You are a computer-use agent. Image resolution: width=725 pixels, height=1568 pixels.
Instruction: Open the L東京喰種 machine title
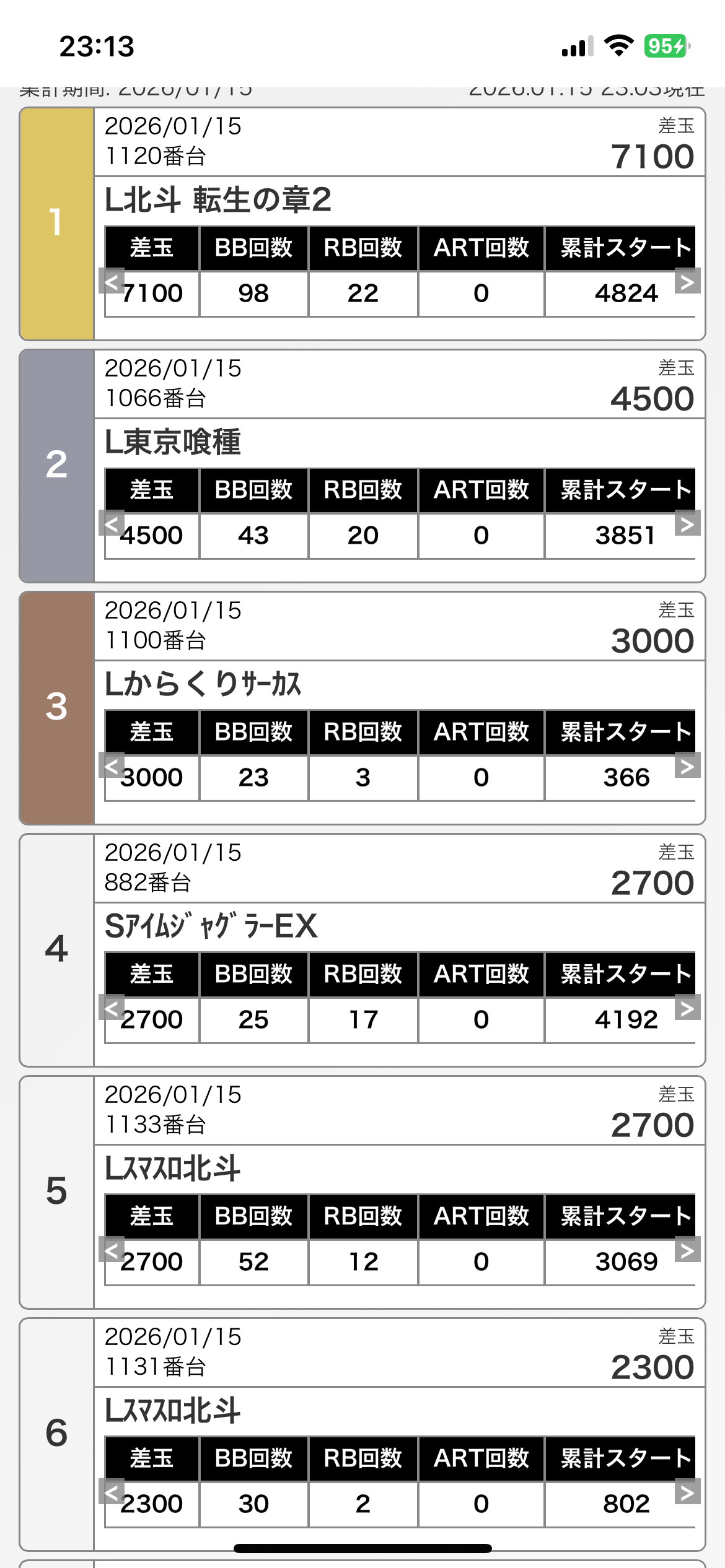click(173, 442)
